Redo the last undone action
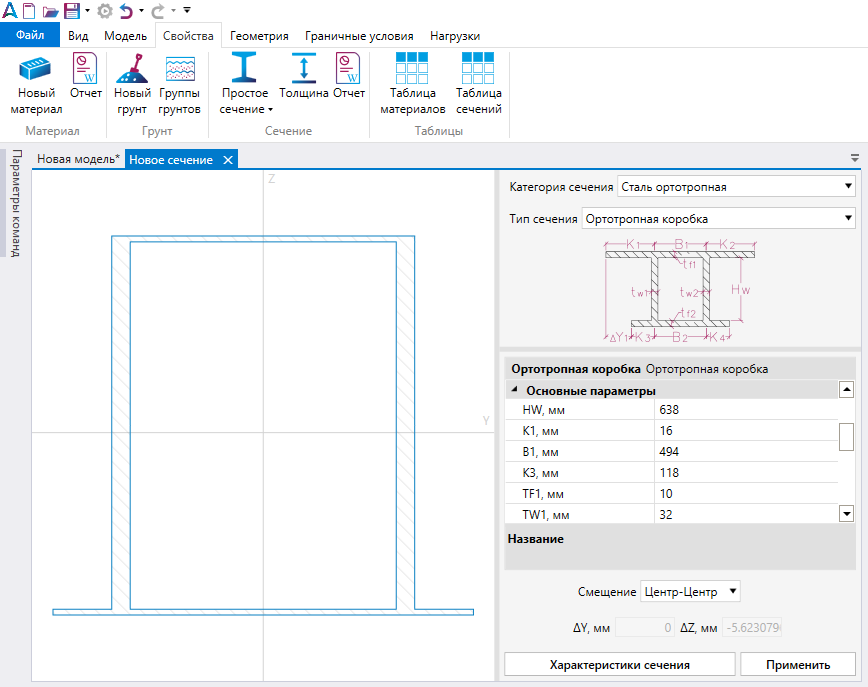Screen dimensions: 868x687 coord(158,11)
